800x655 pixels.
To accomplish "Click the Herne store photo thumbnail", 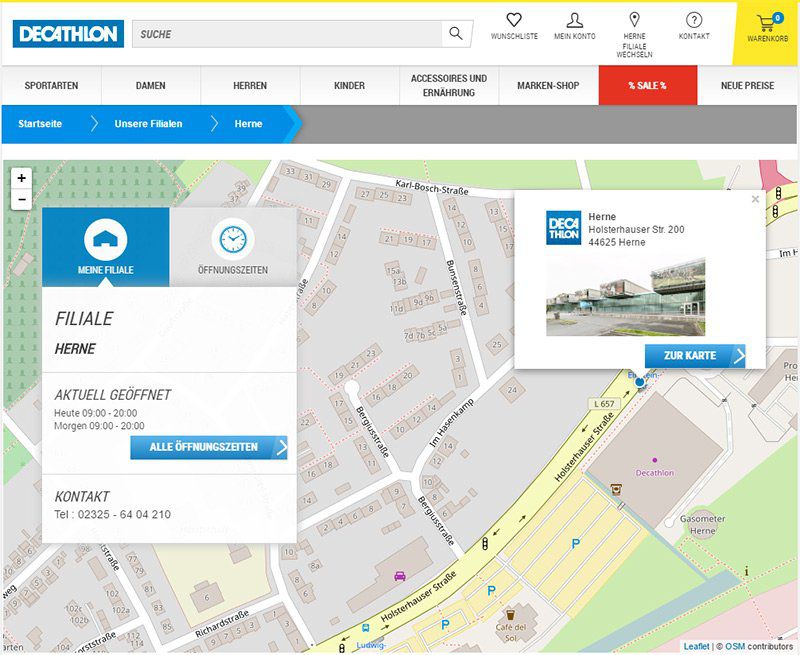I will (626, 296).
